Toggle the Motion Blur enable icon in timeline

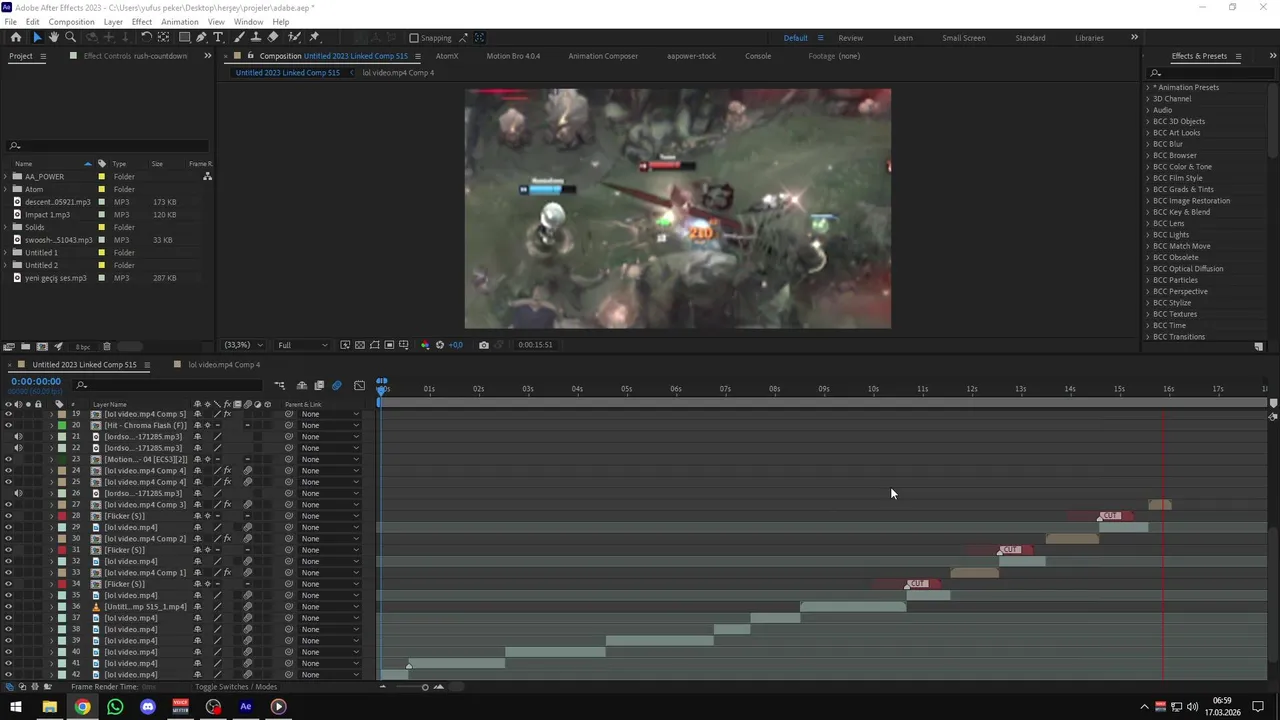[x=336, y=385]
